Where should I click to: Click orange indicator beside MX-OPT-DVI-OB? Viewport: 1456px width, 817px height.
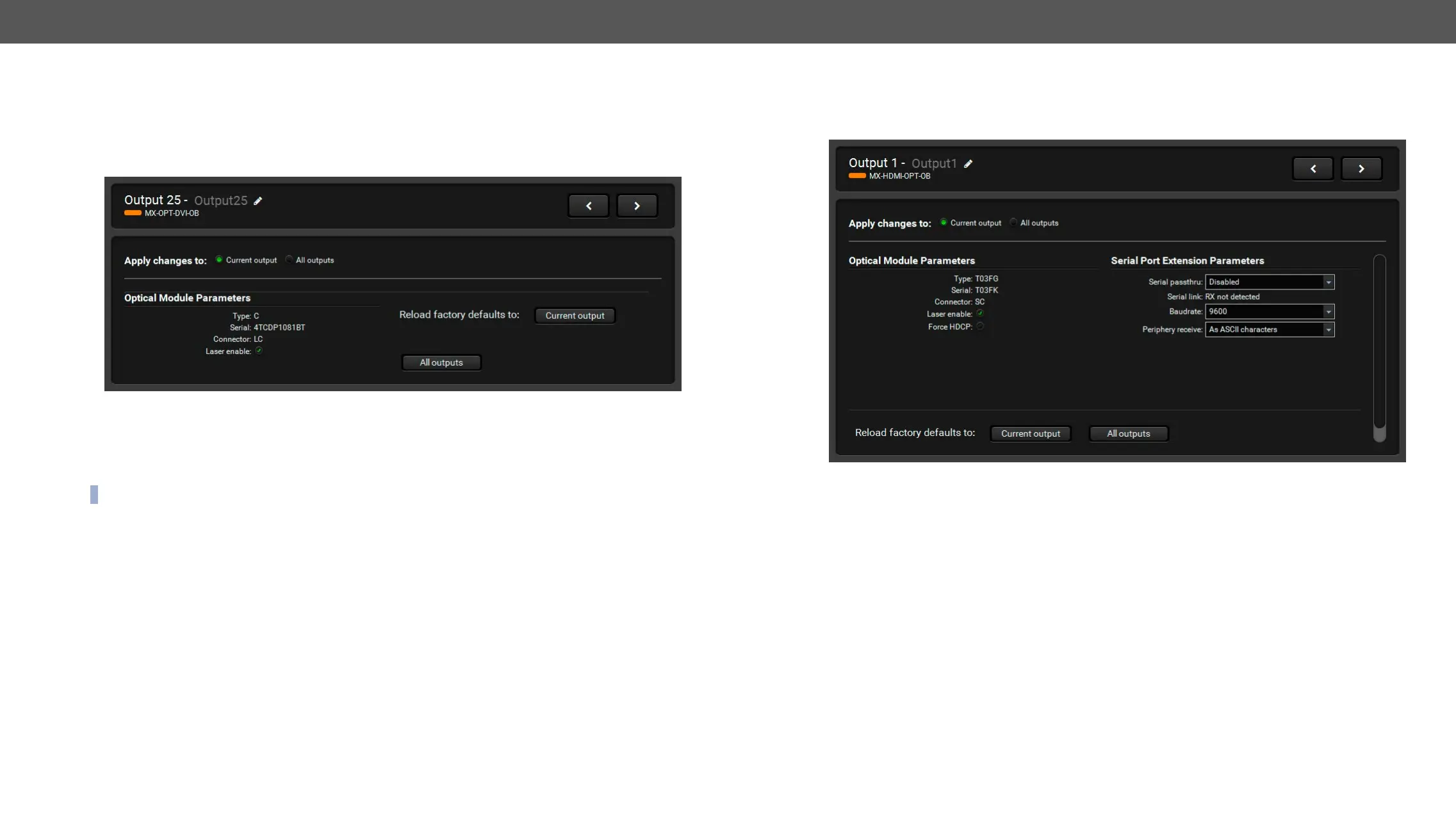(133, 213)
